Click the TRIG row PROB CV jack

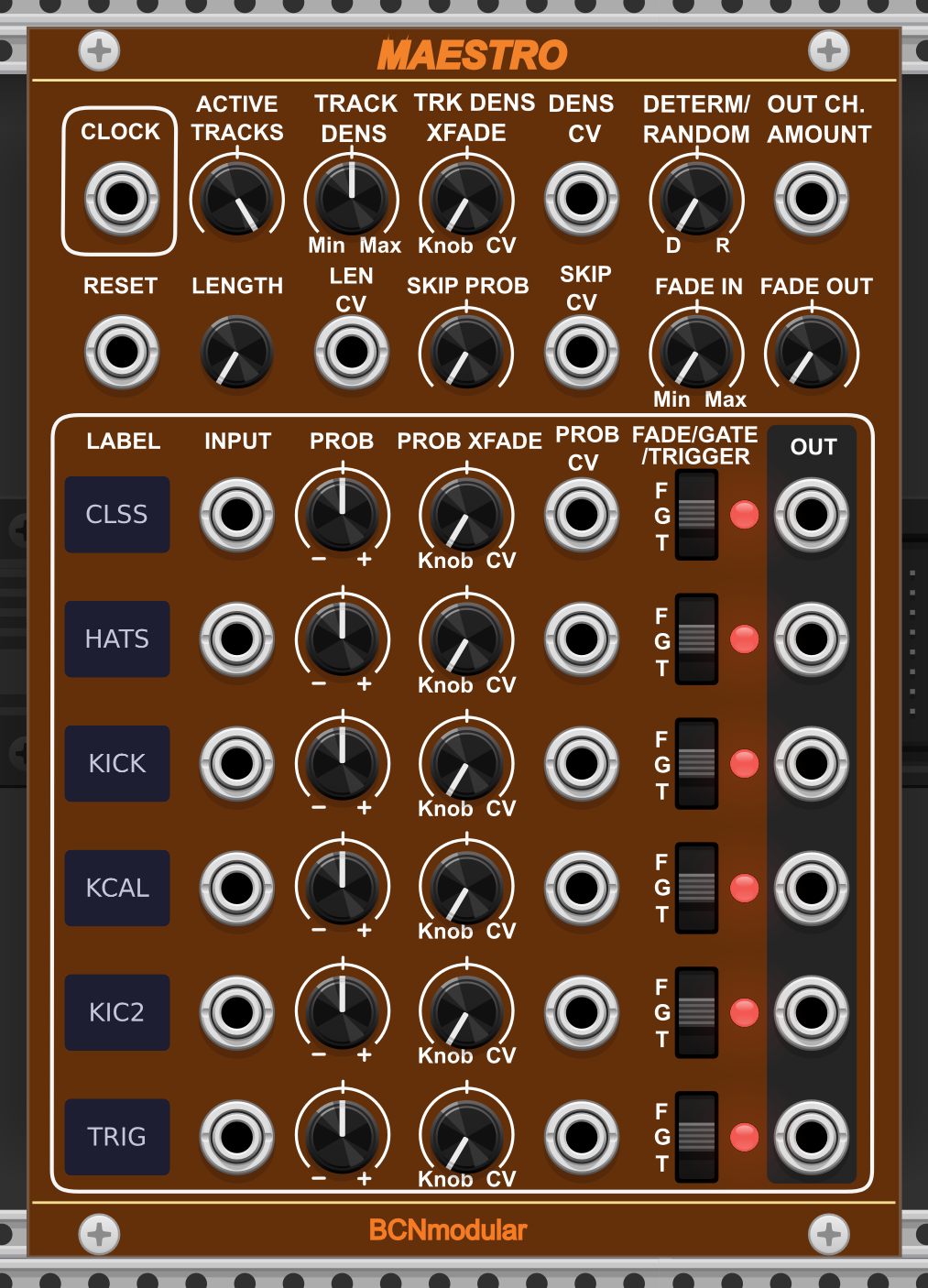click(582, 1137)
